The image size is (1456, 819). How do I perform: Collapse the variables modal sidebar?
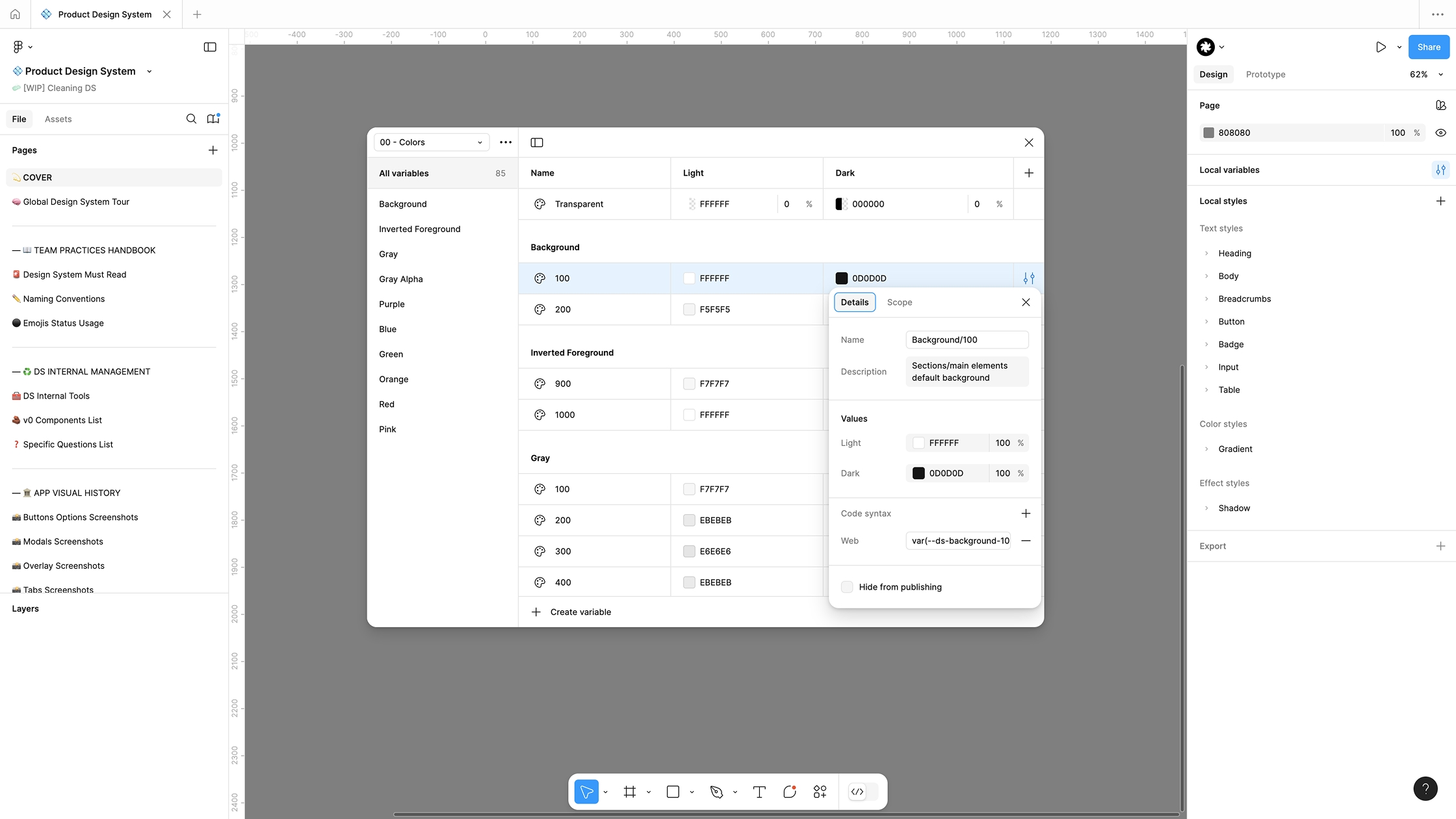point(536,142)
